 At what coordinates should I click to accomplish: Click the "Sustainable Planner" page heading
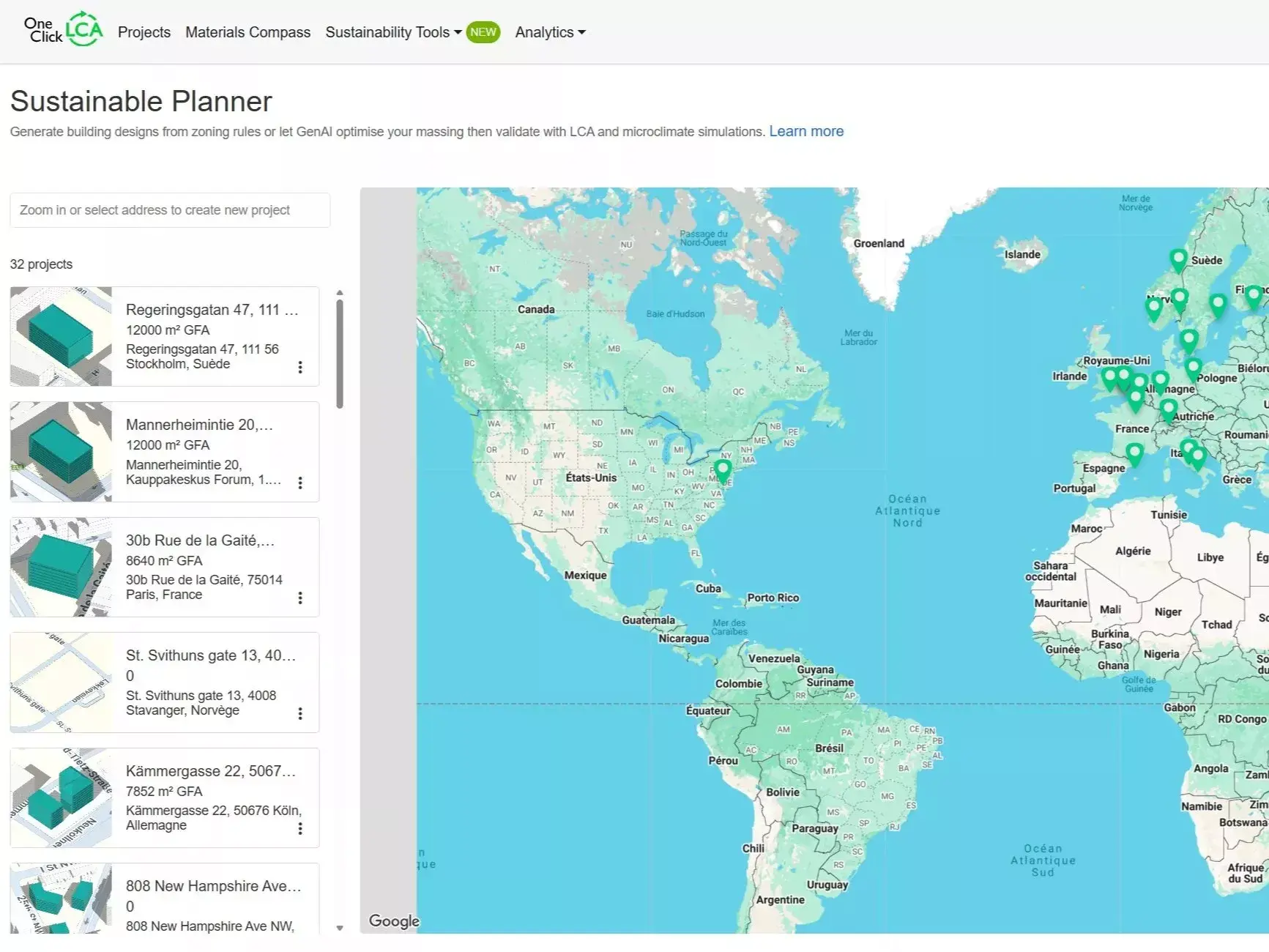[141, 101]
